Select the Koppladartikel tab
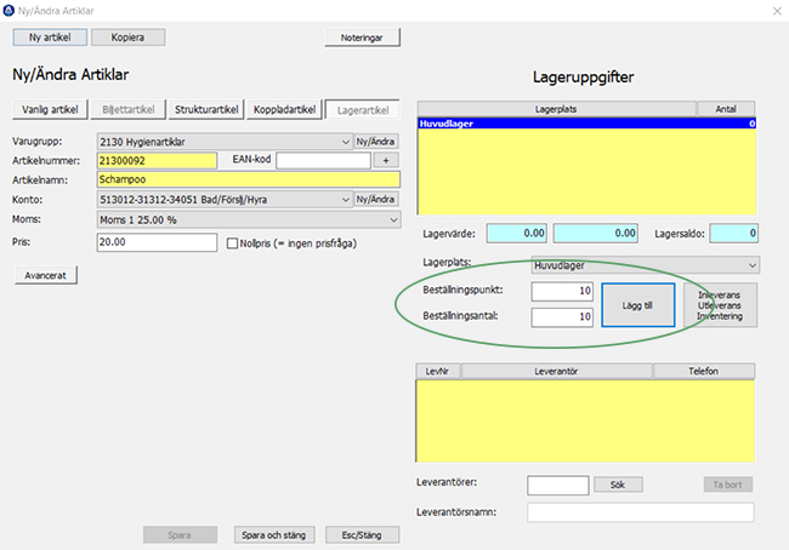Image resolution: width=789 pixels, height=550 pixels. click(x=284, y=110)
